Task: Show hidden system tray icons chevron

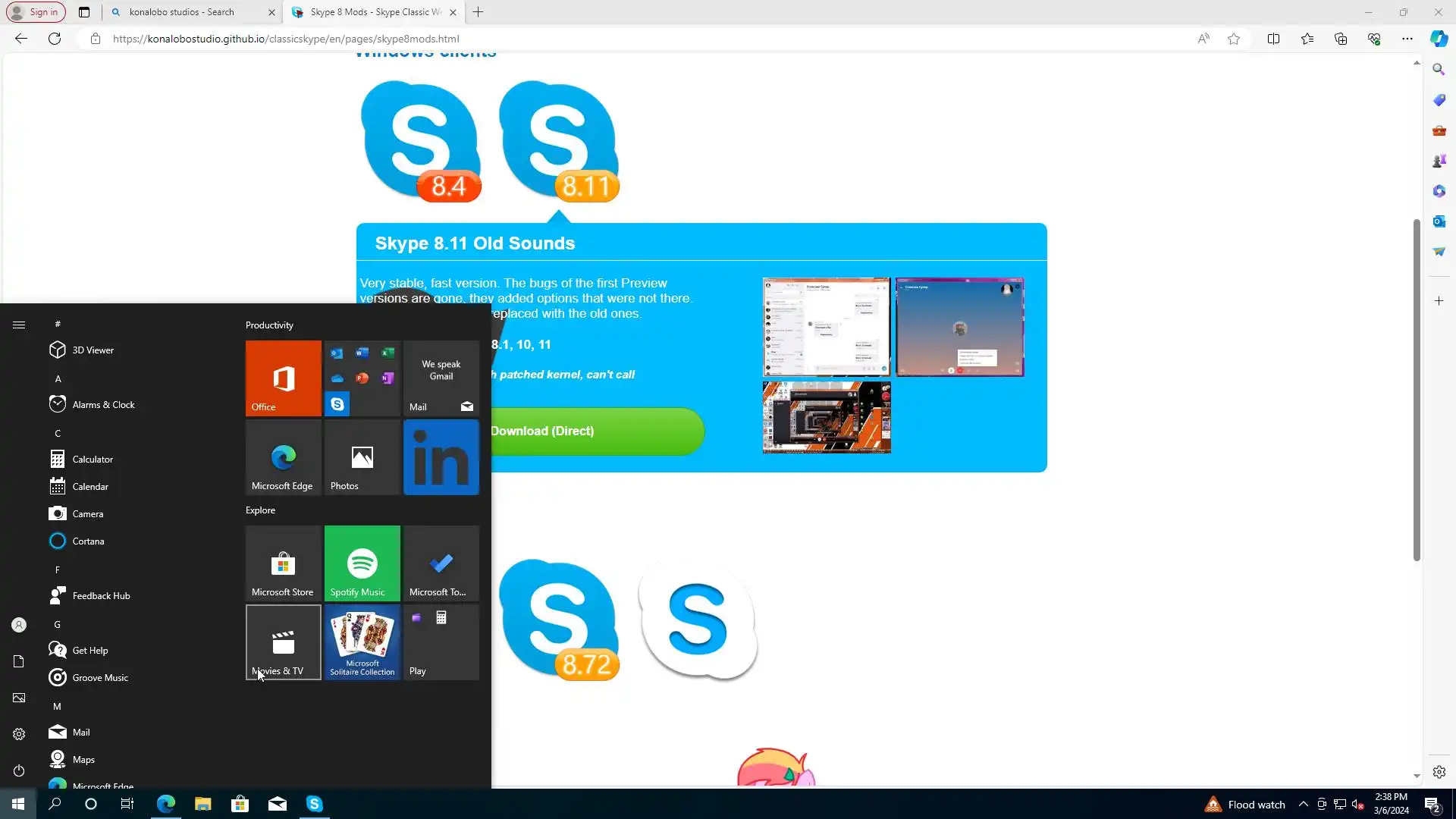Action: coord(1303,804)
